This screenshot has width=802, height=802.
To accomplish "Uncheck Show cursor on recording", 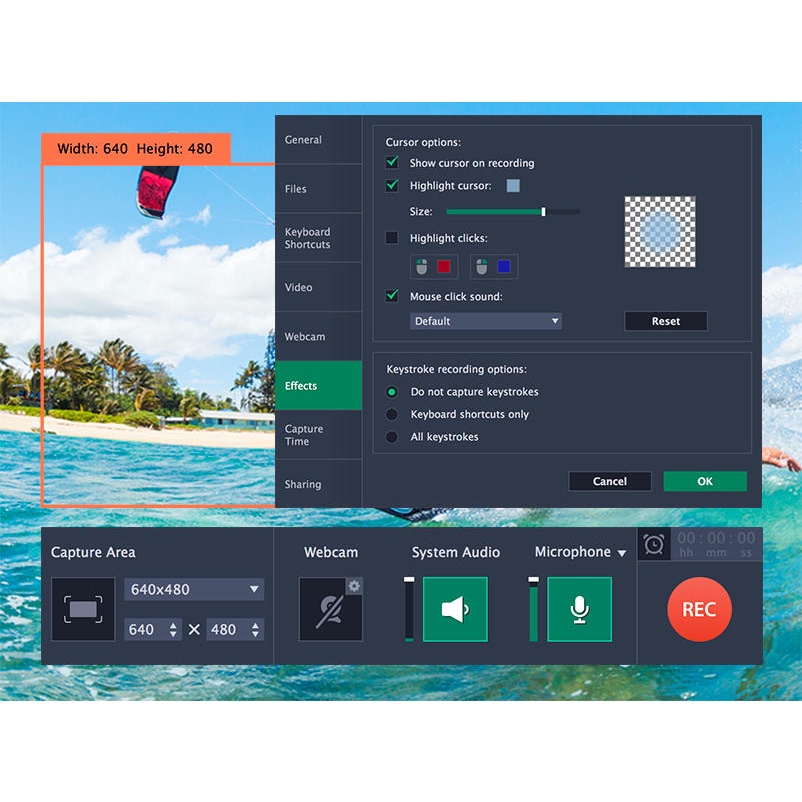I will 392,162.
